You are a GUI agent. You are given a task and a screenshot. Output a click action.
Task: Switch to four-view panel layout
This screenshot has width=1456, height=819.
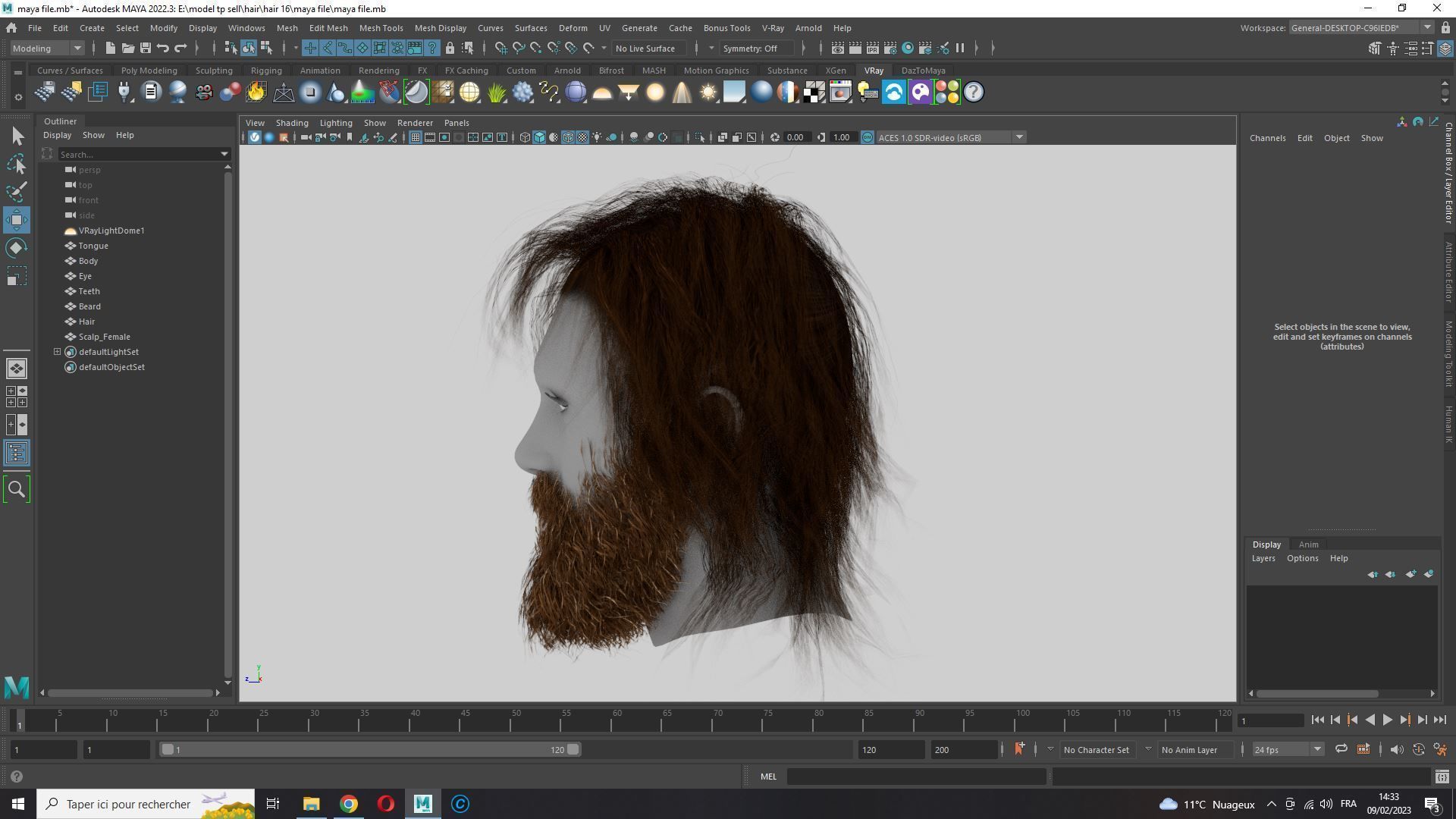coord(17,397)
